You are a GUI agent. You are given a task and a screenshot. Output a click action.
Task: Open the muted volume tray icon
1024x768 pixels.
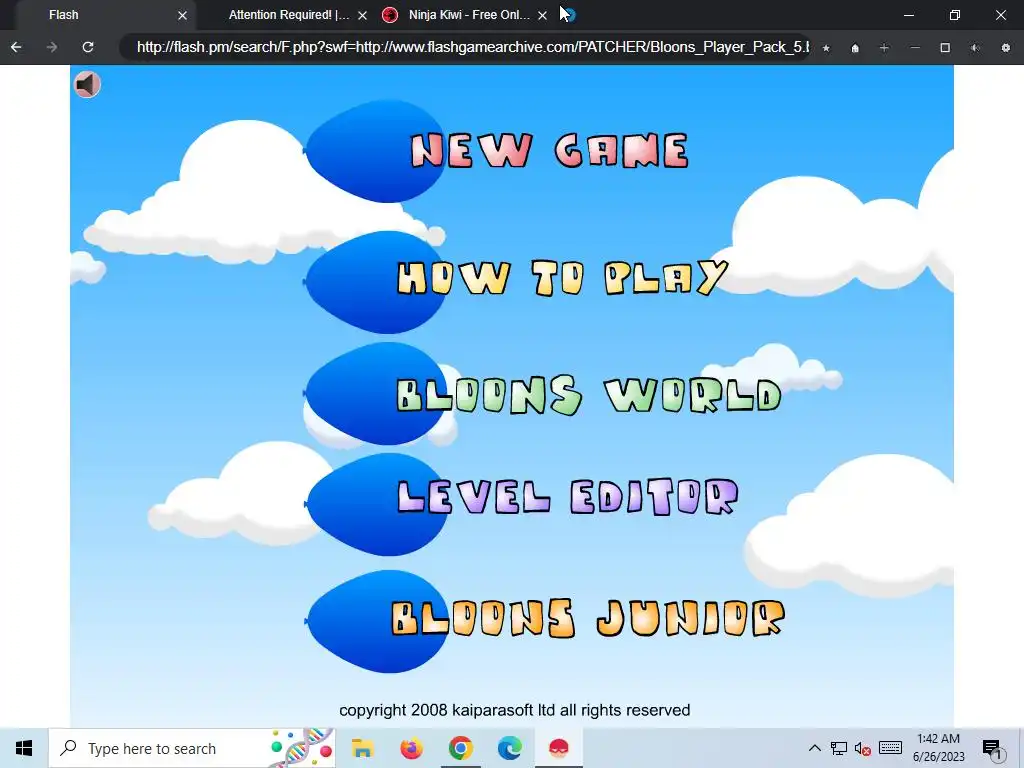(863, 748)
